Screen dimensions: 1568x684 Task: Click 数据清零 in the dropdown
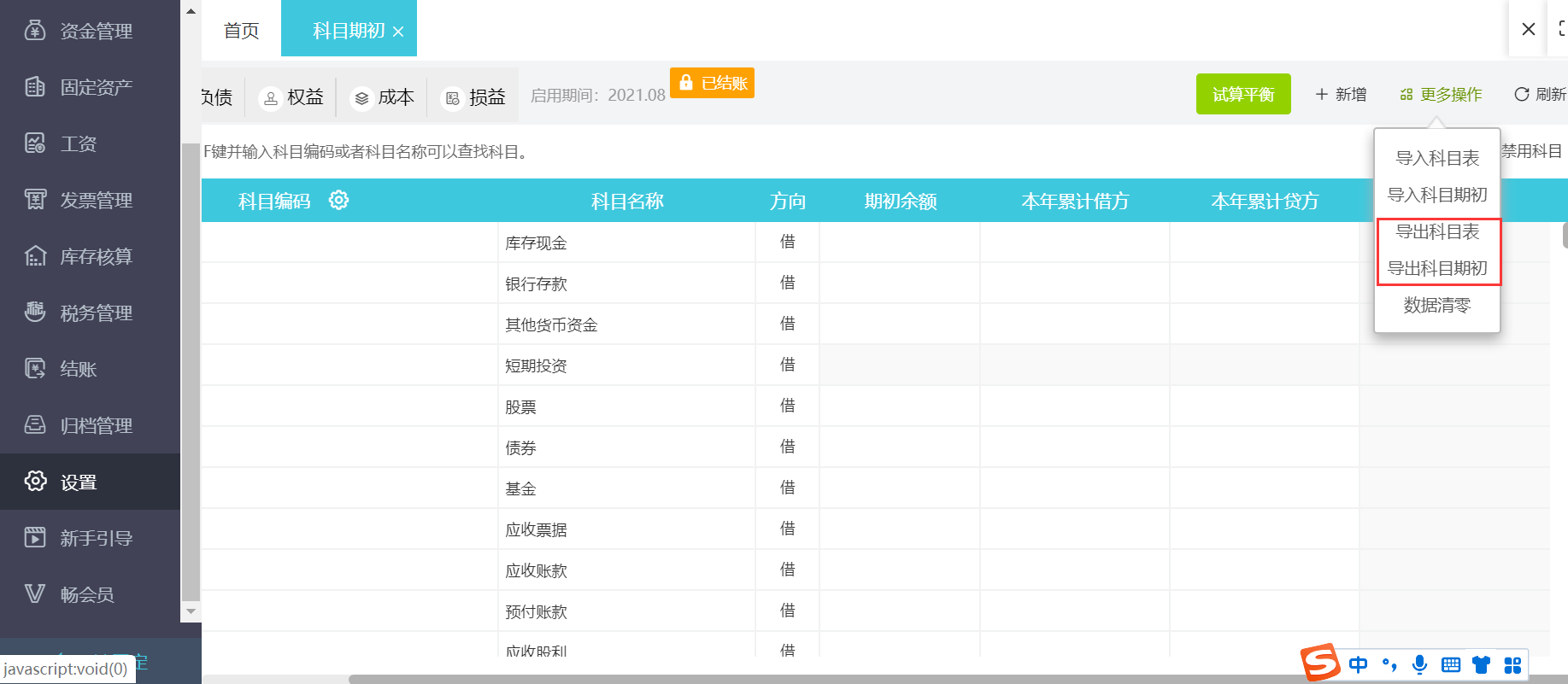click(1436, 305)
